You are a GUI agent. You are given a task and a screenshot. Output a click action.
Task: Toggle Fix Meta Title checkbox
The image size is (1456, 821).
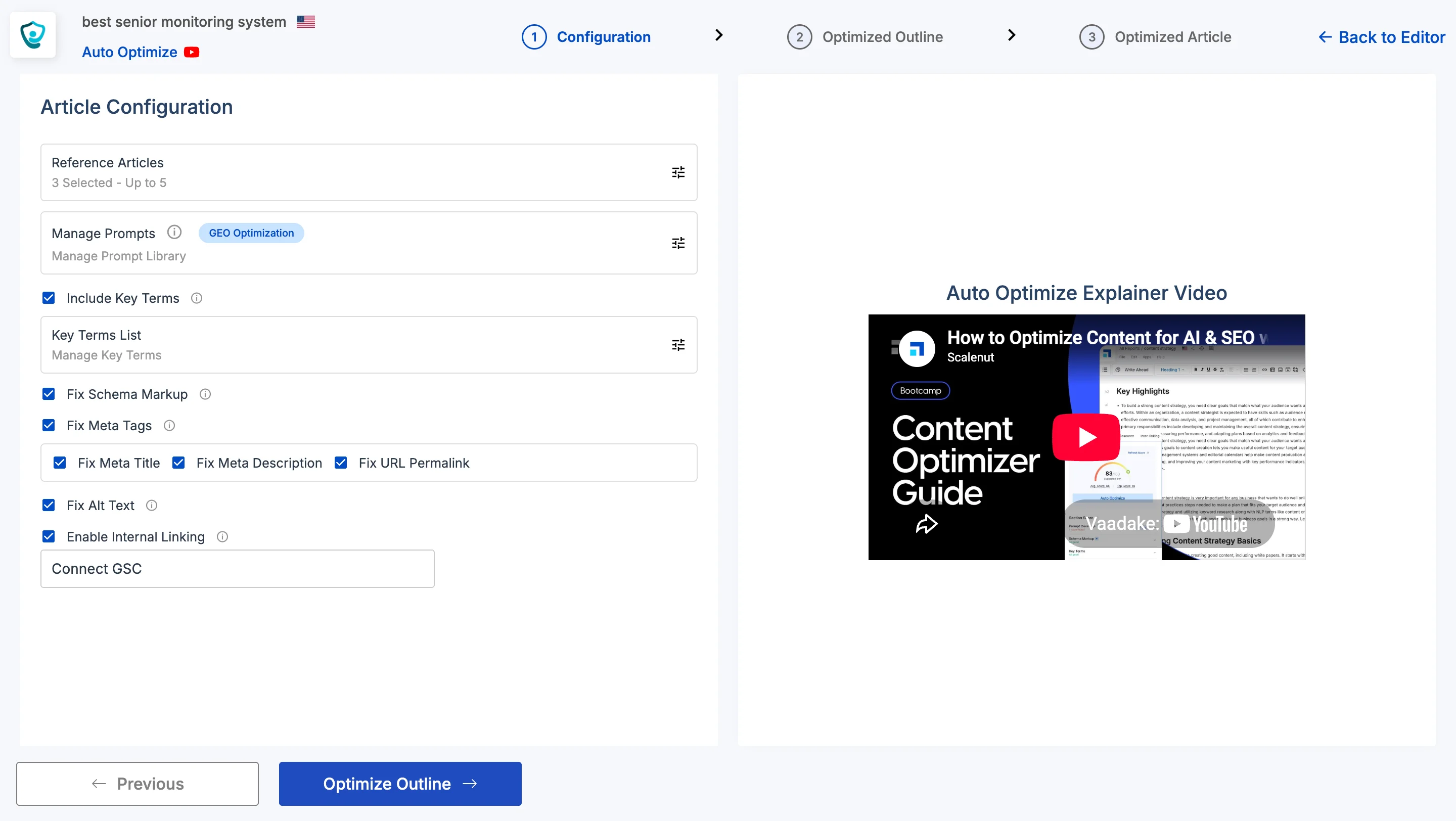[x=60, y=463]
